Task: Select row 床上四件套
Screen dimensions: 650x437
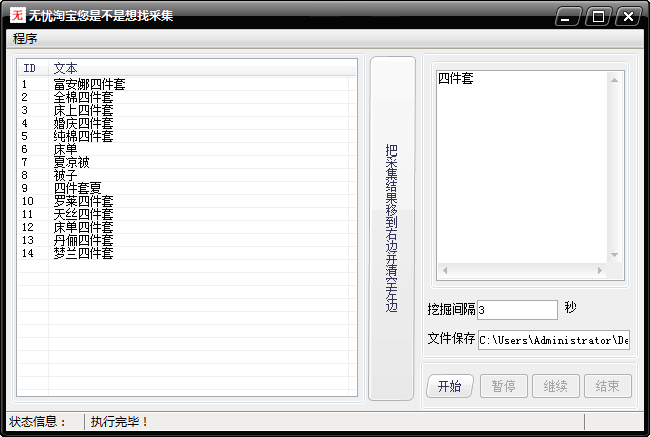Action: coord(187,110)
